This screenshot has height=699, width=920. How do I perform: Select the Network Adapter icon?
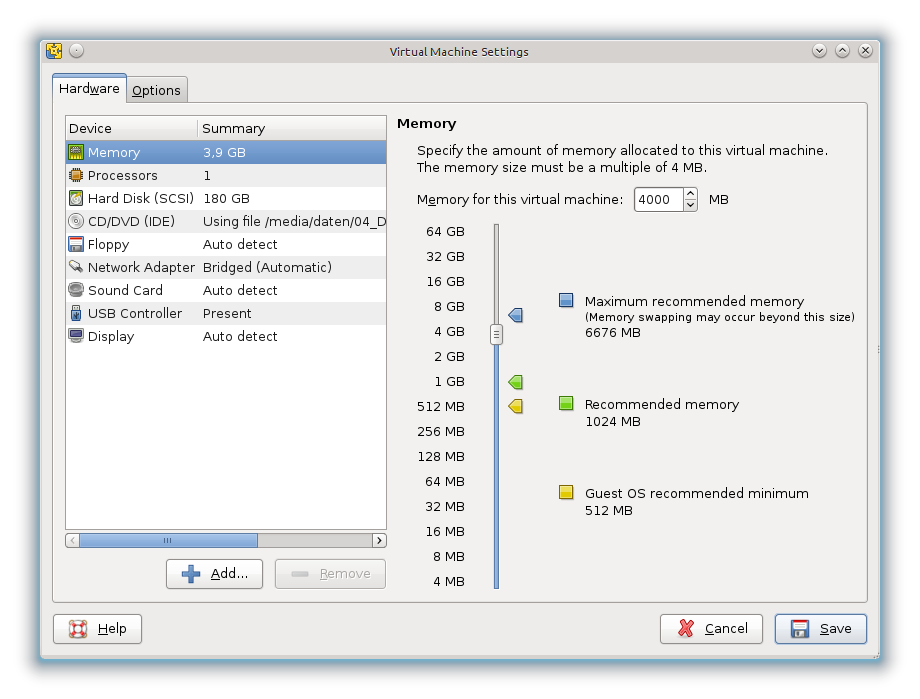[76, 267]
